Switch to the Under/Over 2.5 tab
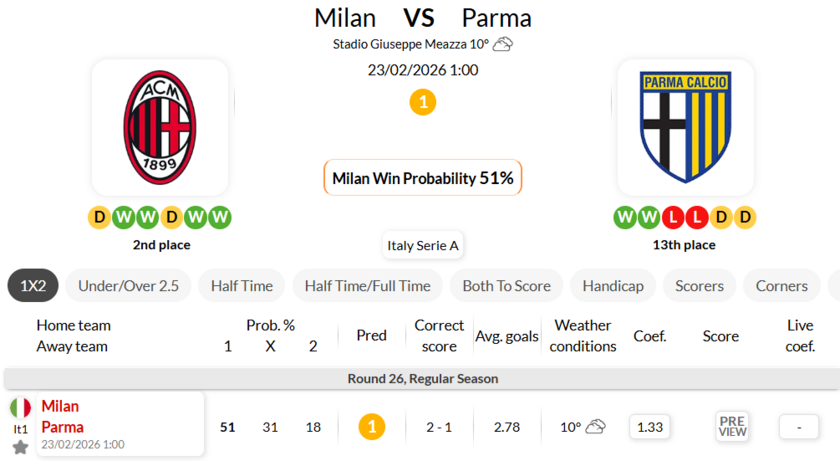Screen dimensions: 840x461 (x=129, y=286)
